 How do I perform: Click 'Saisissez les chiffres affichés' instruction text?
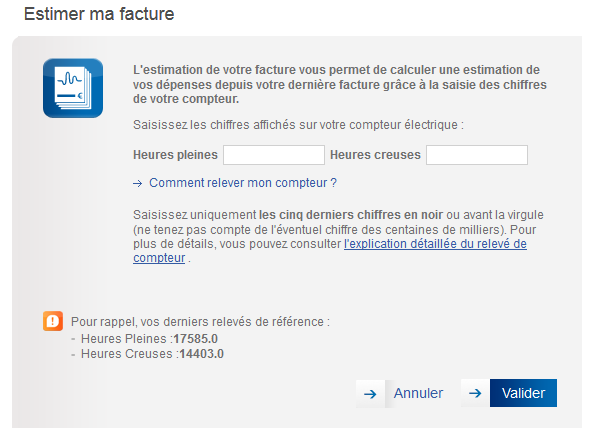(298, 125)
